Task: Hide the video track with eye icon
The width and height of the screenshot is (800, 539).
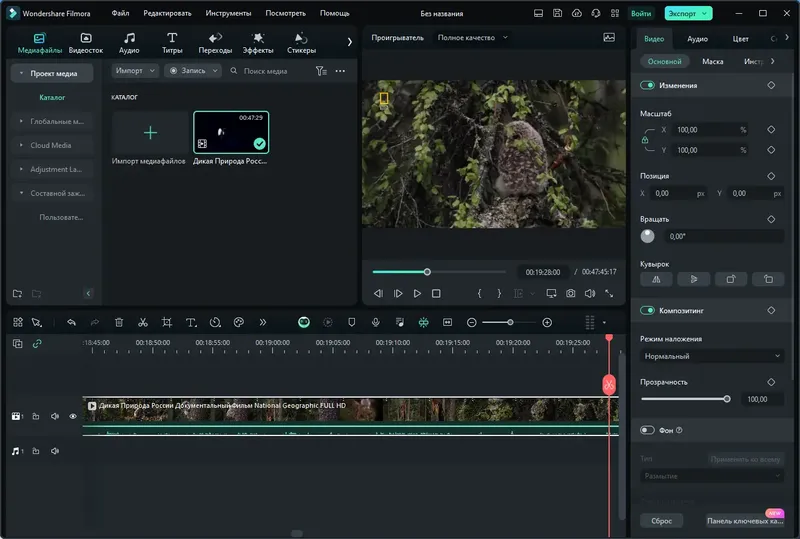Action: pyautogui.click(x=73, y=416)
